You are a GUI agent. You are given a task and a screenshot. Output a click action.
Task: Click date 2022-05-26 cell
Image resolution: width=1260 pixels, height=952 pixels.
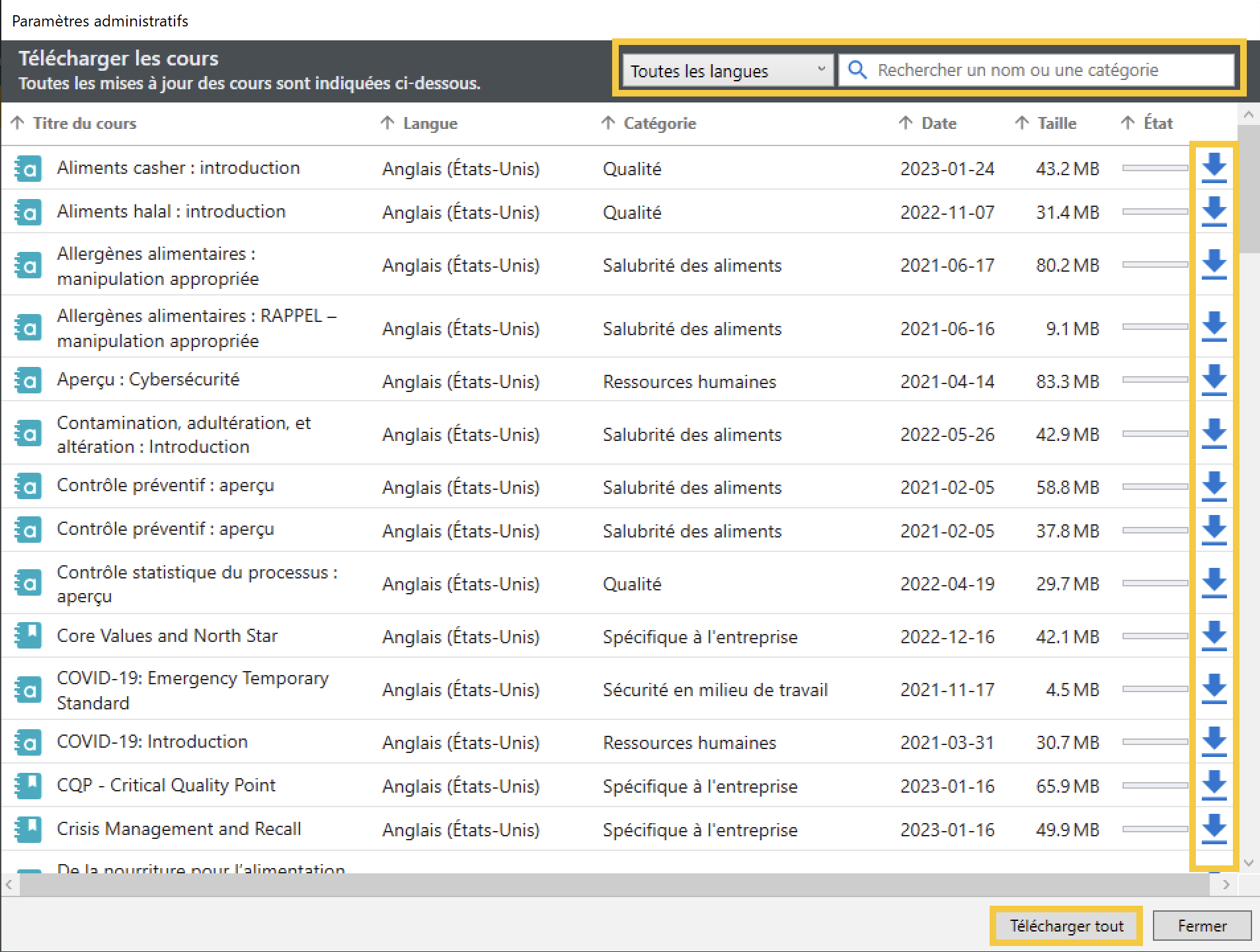click(x=947, y=434)
